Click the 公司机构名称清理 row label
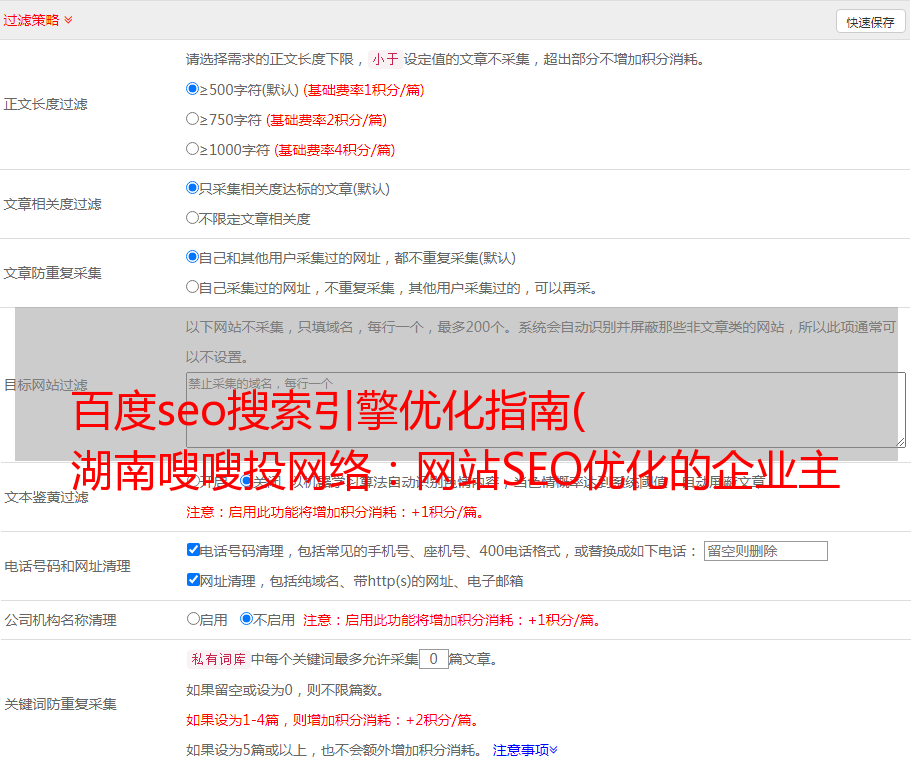Screen dimensions: 912x768 click(60, 620)
